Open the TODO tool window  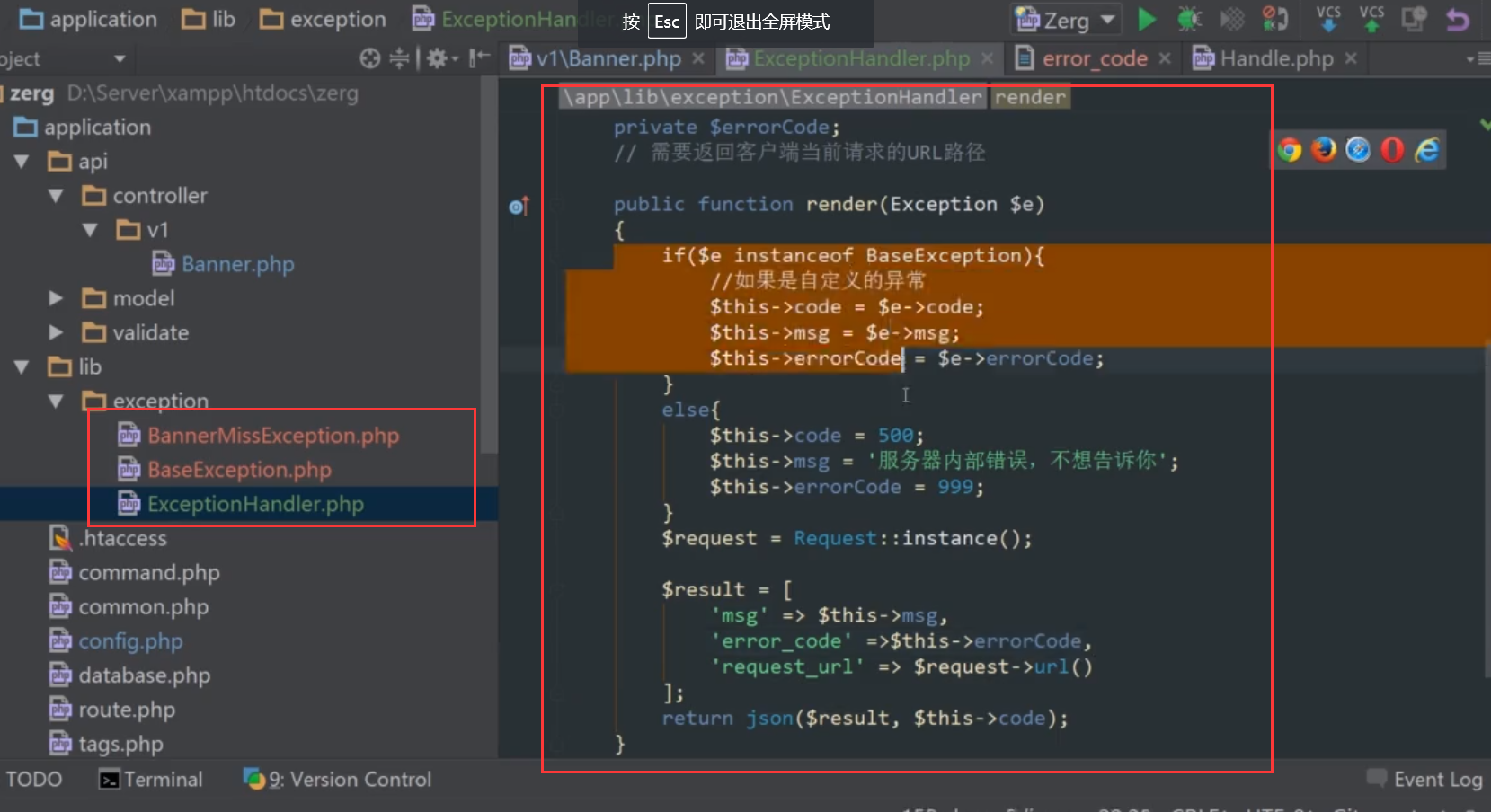pyautogui.click(x=34, y=780)
